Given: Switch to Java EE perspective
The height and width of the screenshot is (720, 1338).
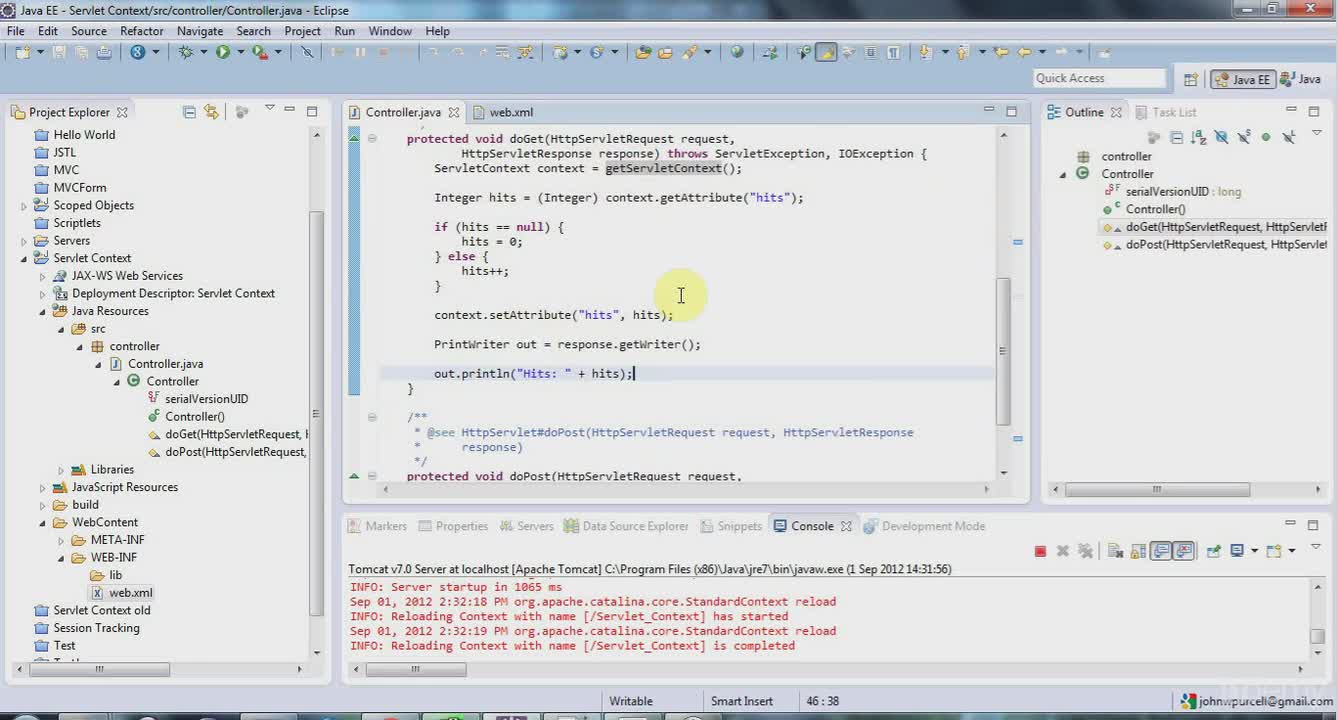Looking at the screenshot, I should click(1242, 79).
